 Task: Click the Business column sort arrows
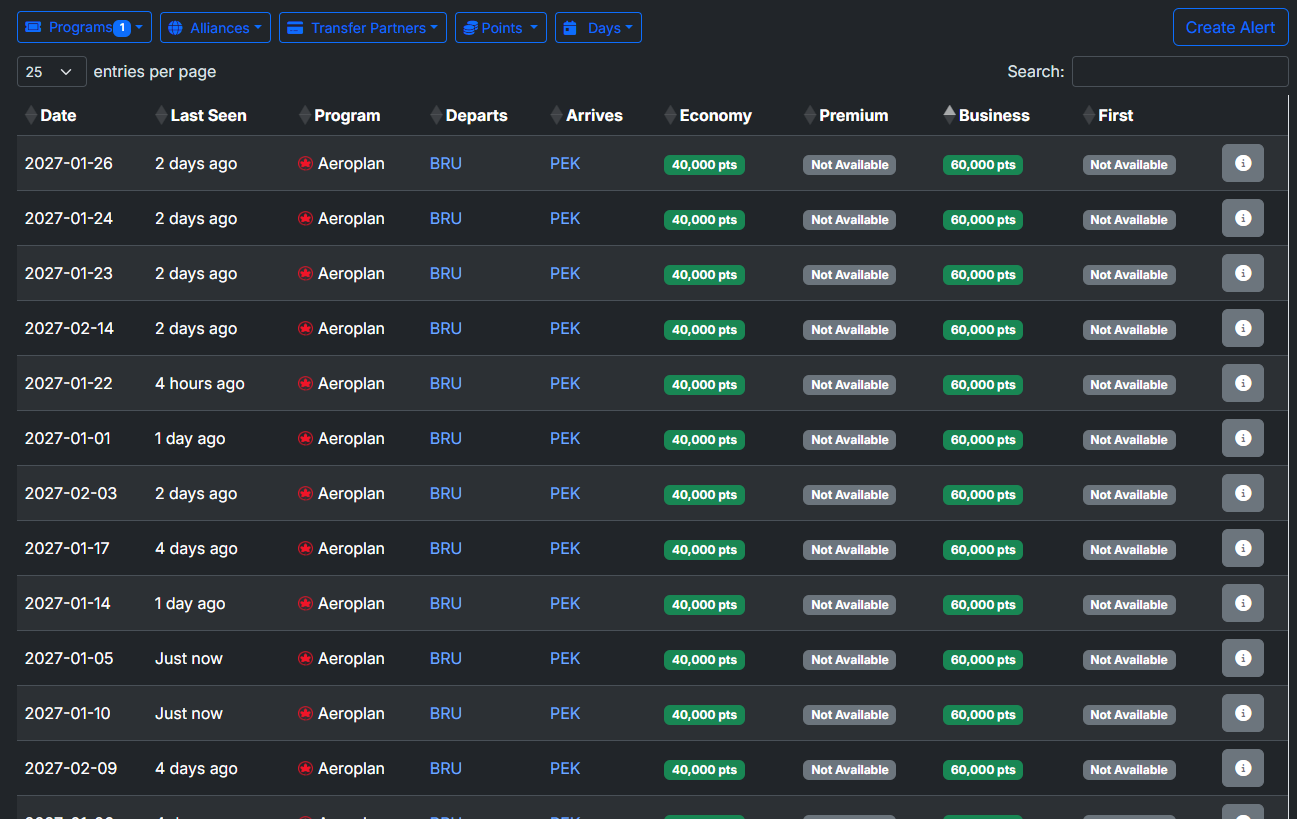pyautogui.click(x=949, y=115)
